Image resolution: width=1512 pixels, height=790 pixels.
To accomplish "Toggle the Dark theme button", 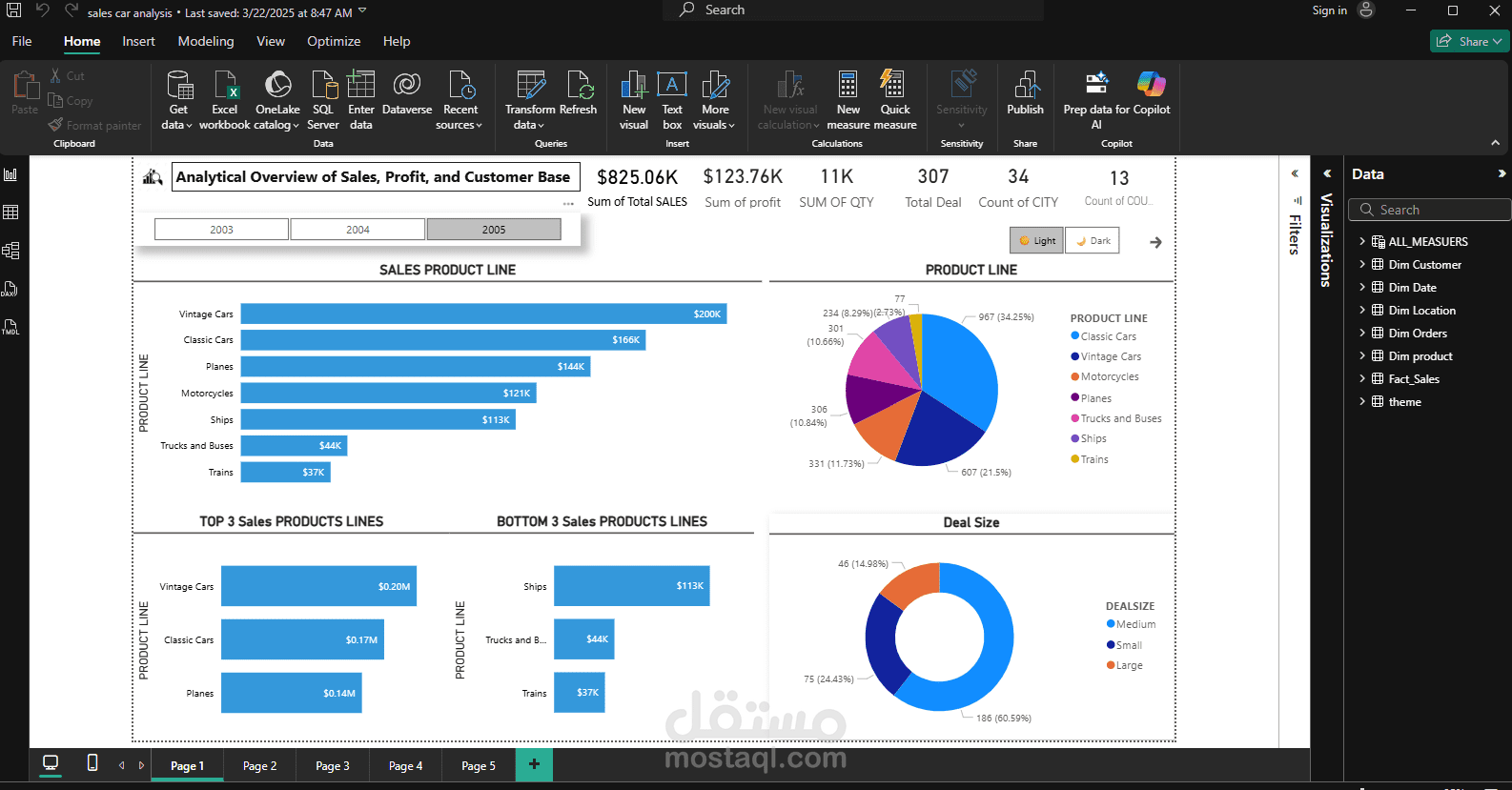I will point(1093,241).
